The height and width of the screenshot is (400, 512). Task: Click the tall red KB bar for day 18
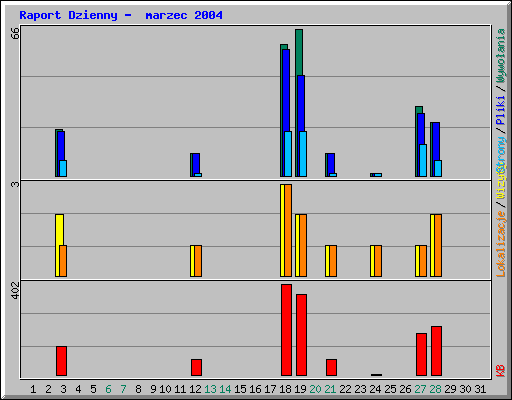286,330
